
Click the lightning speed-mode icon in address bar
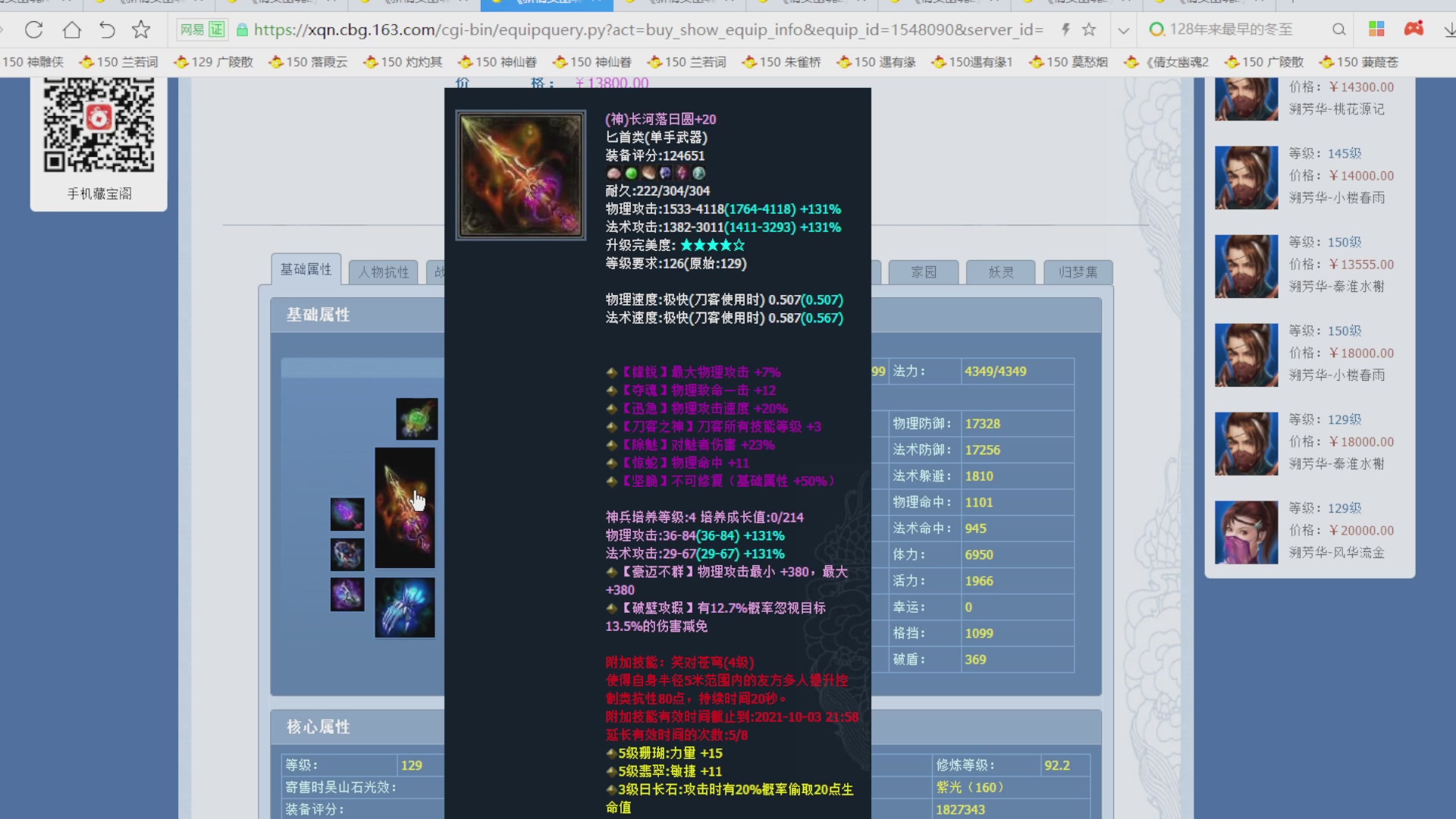click(1065, 30)
